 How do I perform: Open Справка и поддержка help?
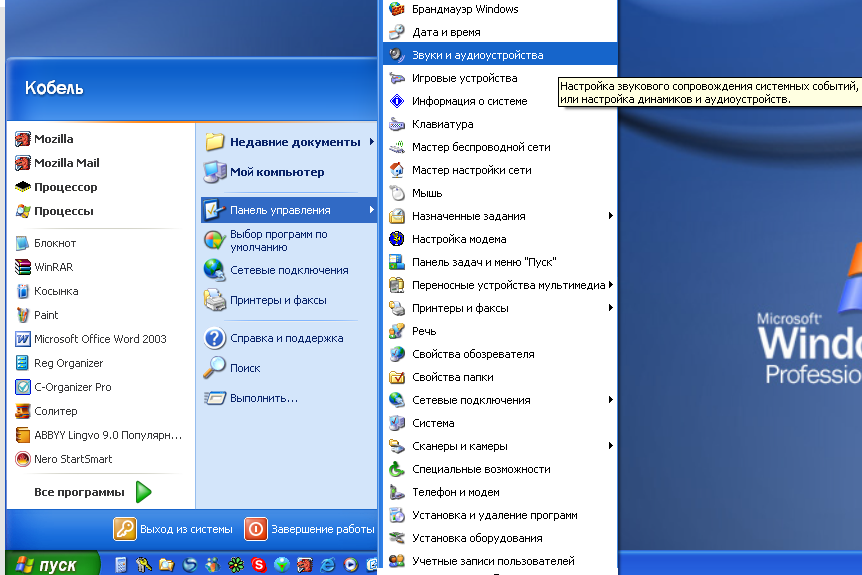coord(273,339)
